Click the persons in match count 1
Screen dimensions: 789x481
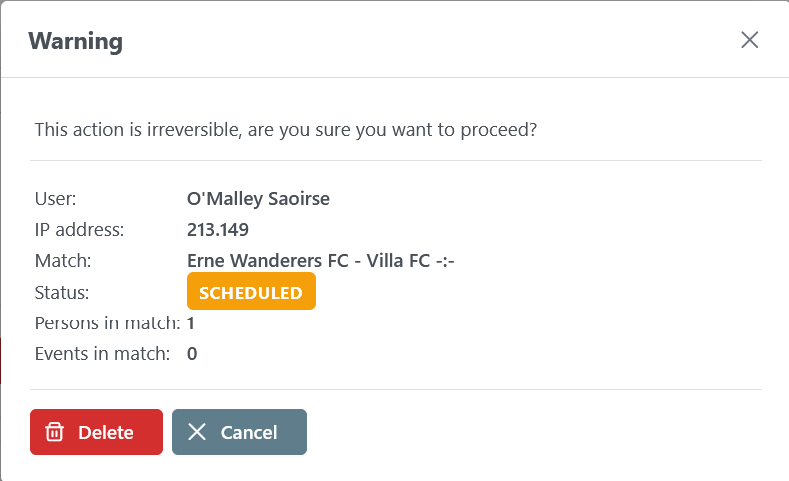click(x=191, y=323)
